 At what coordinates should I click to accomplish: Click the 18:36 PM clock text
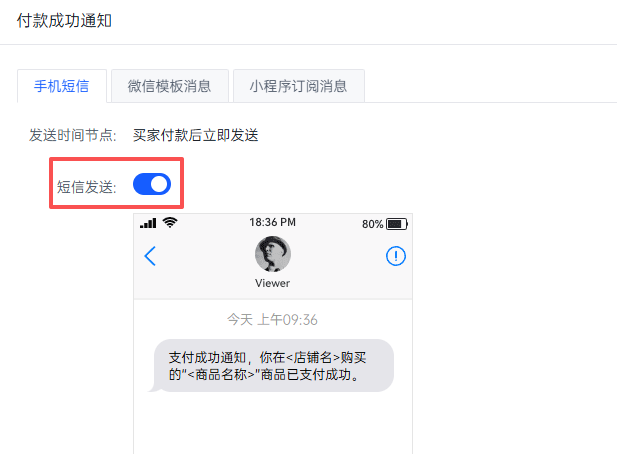tap(272, 222)
